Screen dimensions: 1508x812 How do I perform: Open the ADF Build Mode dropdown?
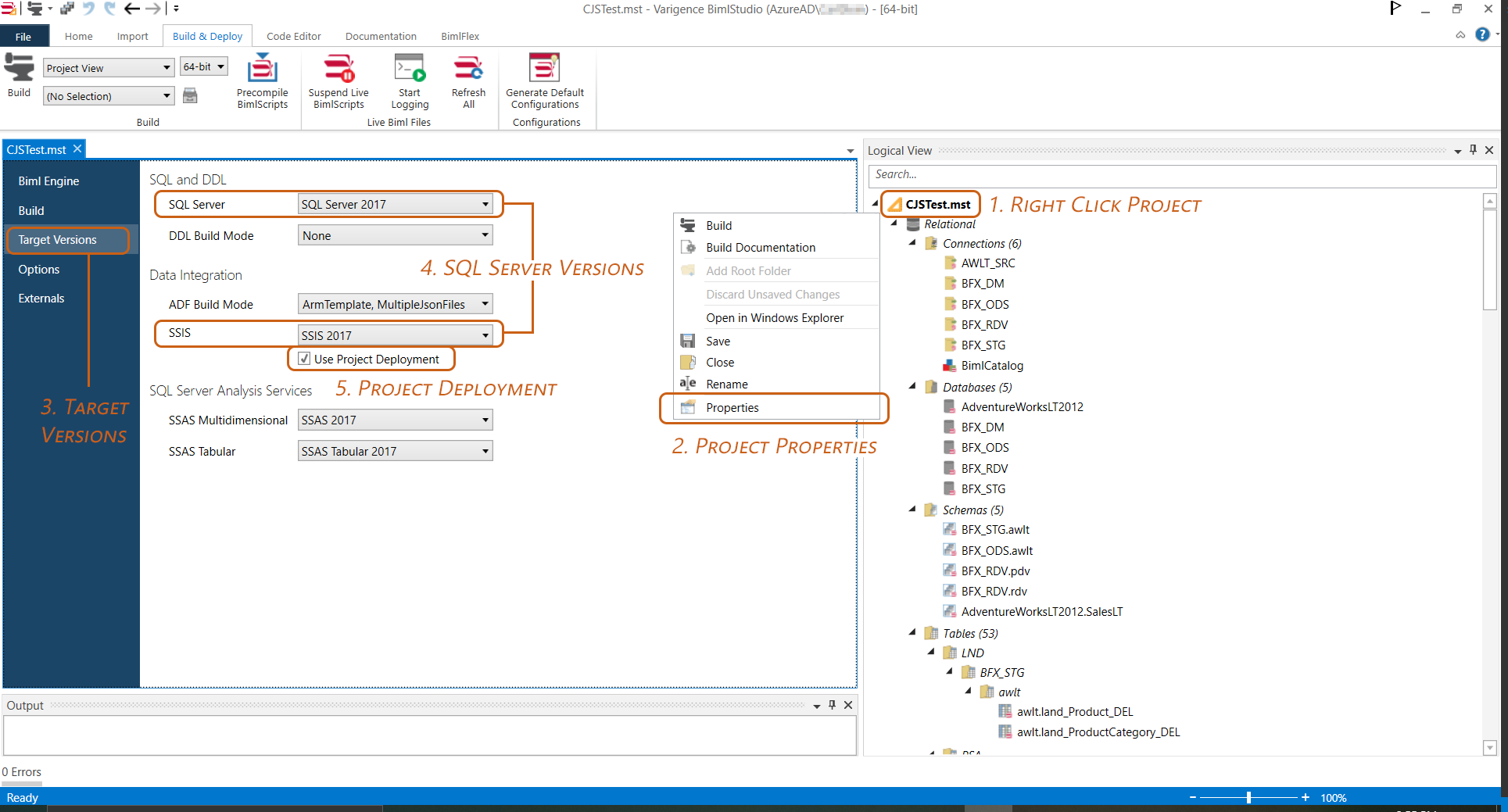pyautogui.click(x=395, y=304)
